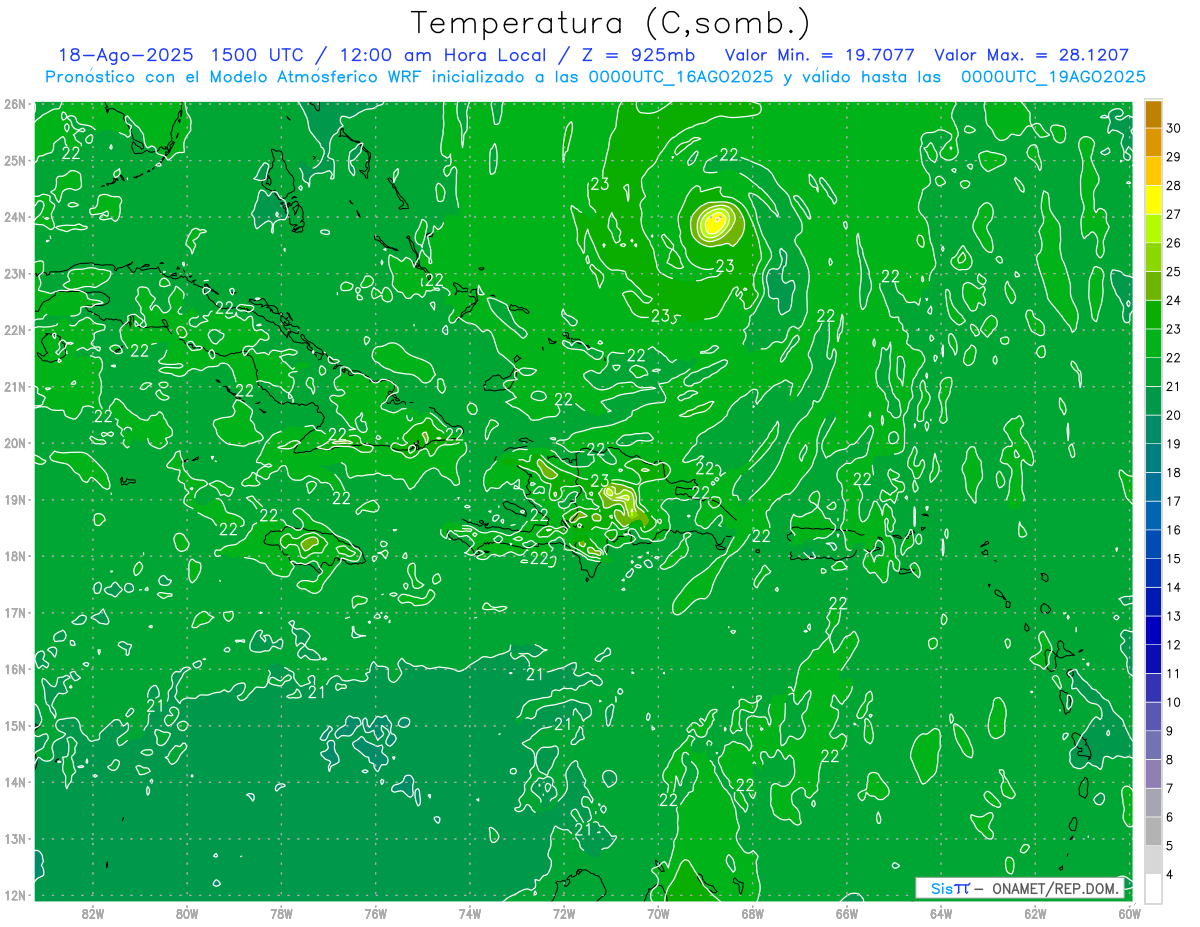Click 'Valor Max. = 28.1207' text
This screenshot has height=927, width=1200.
pyautogui.click(x=1032, y=55)
